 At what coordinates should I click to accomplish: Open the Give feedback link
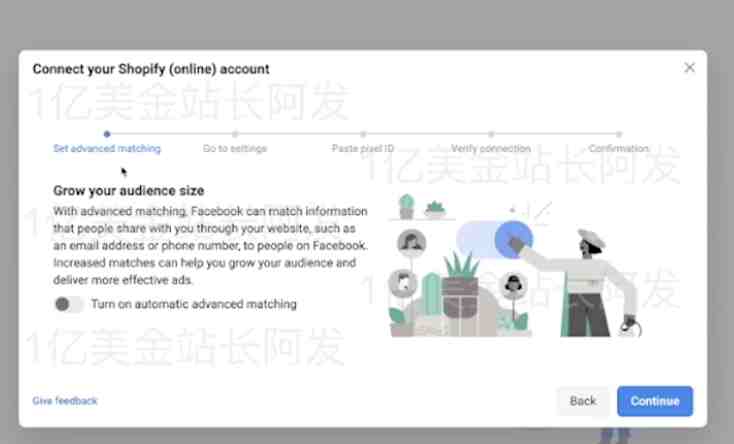[65, 401]
